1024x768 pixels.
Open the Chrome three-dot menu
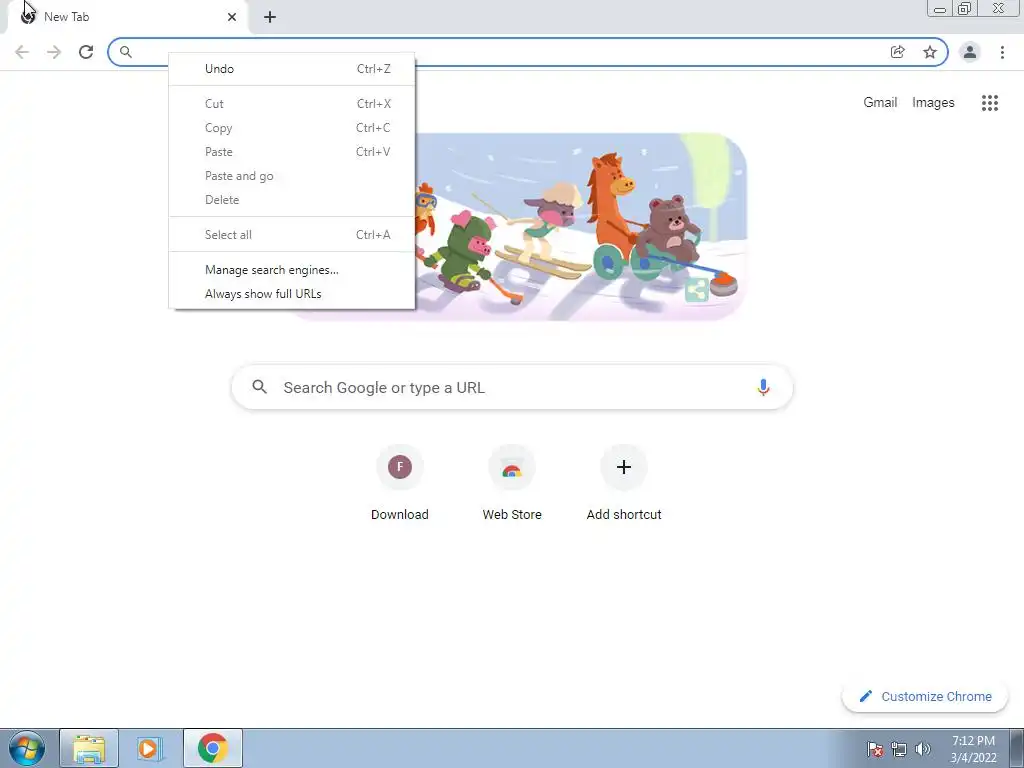[x=1002, y=52]
